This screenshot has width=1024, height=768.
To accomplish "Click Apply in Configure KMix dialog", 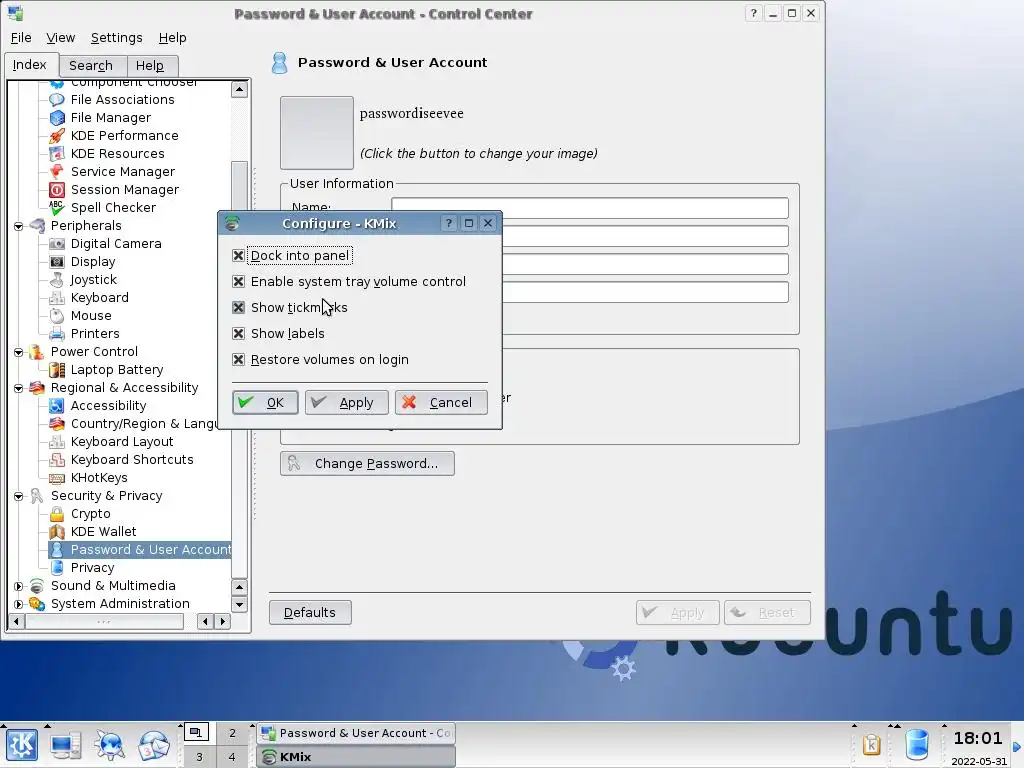I will pos(346,402).
